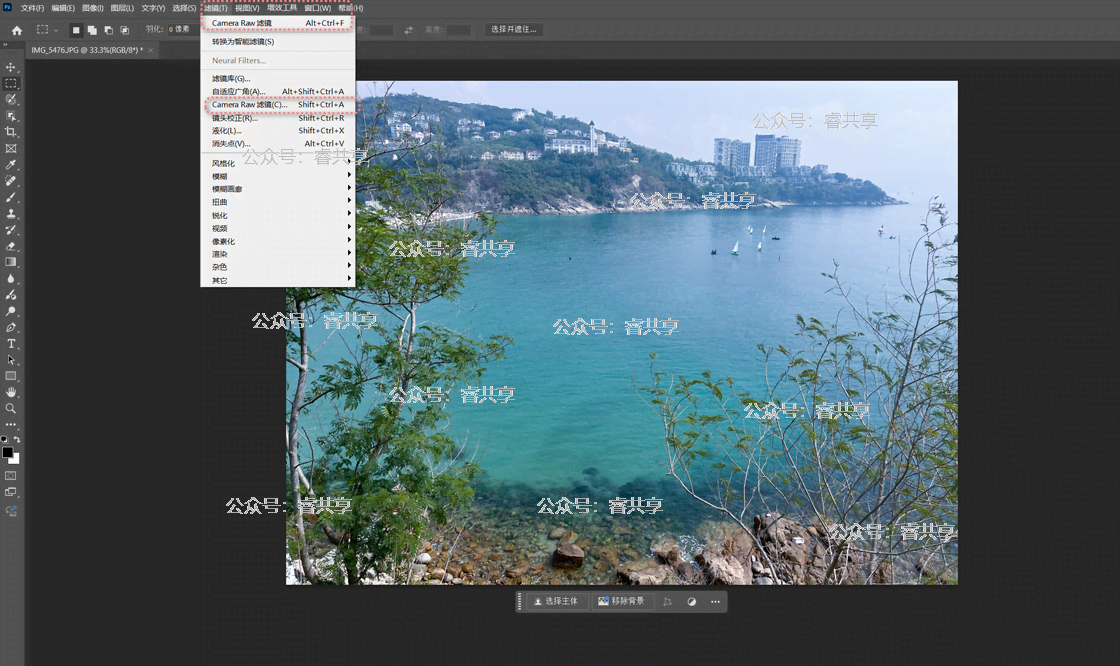Select the Crop tool
Viewport: 1120px width, 666px height.
pos(11,132)
